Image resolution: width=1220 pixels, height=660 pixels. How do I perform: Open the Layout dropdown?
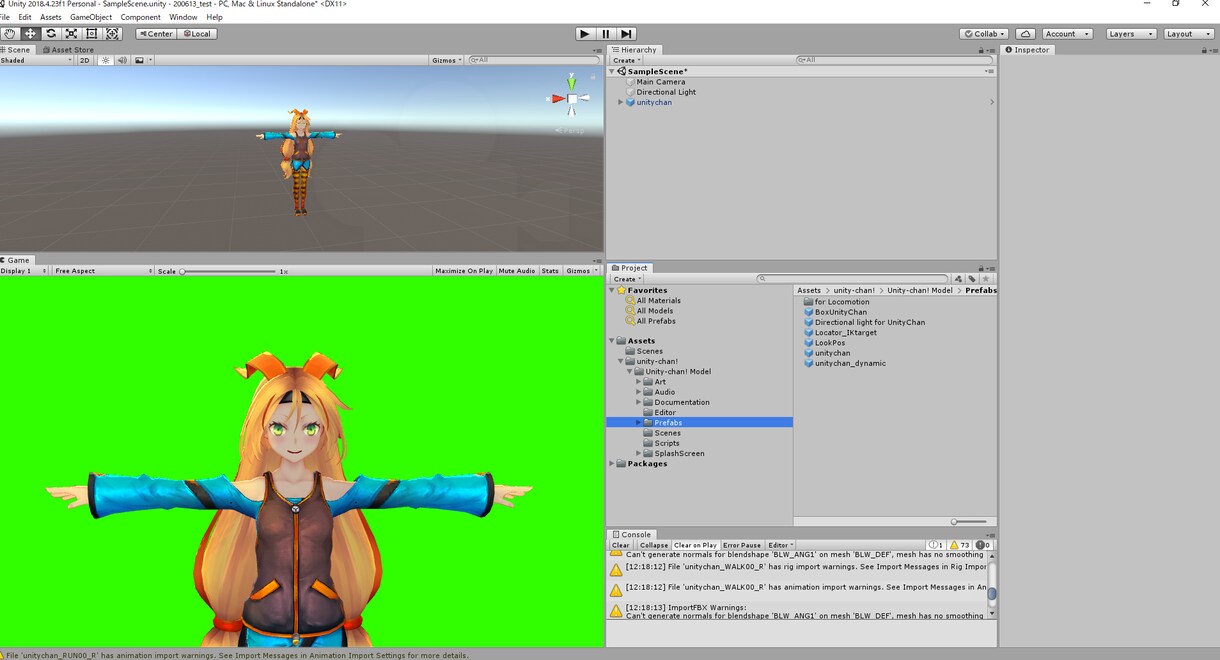point(1189,34)
